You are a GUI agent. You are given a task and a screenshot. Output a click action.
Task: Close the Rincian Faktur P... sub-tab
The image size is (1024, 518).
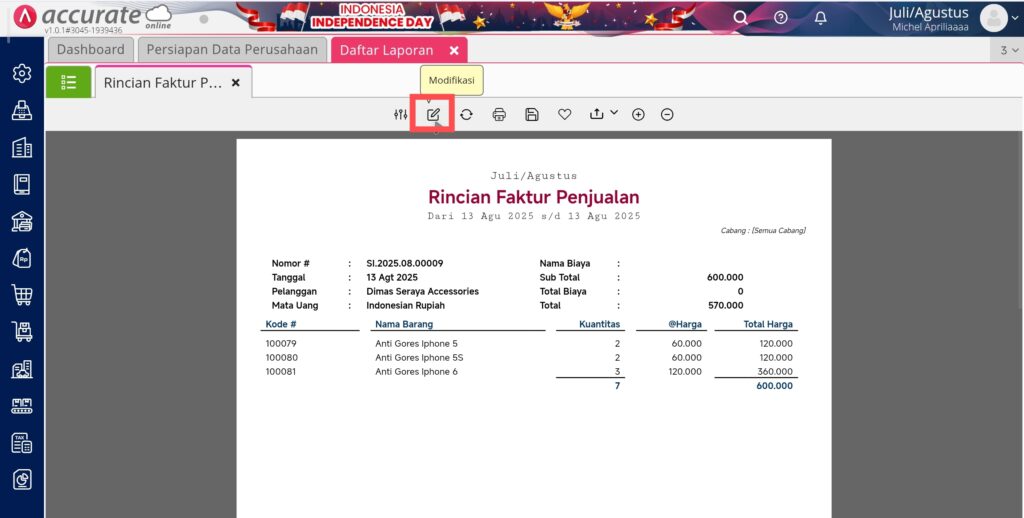[x=236, y=83]
